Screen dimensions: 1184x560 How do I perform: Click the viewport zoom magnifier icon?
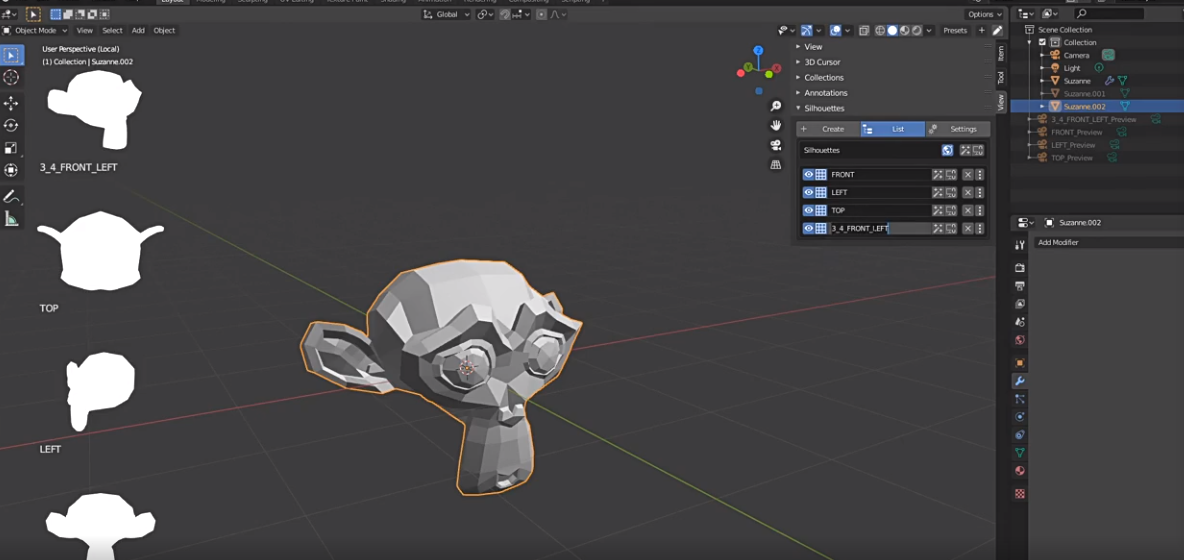pyautogui.click(x=775, y=106)
